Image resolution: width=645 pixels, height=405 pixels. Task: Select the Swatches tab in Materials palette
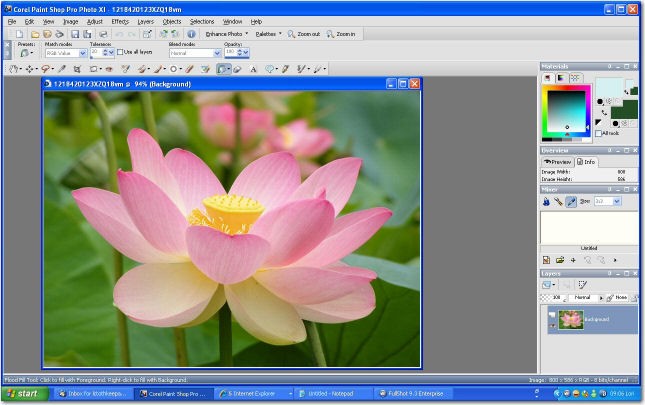click(x=575, y=78)
